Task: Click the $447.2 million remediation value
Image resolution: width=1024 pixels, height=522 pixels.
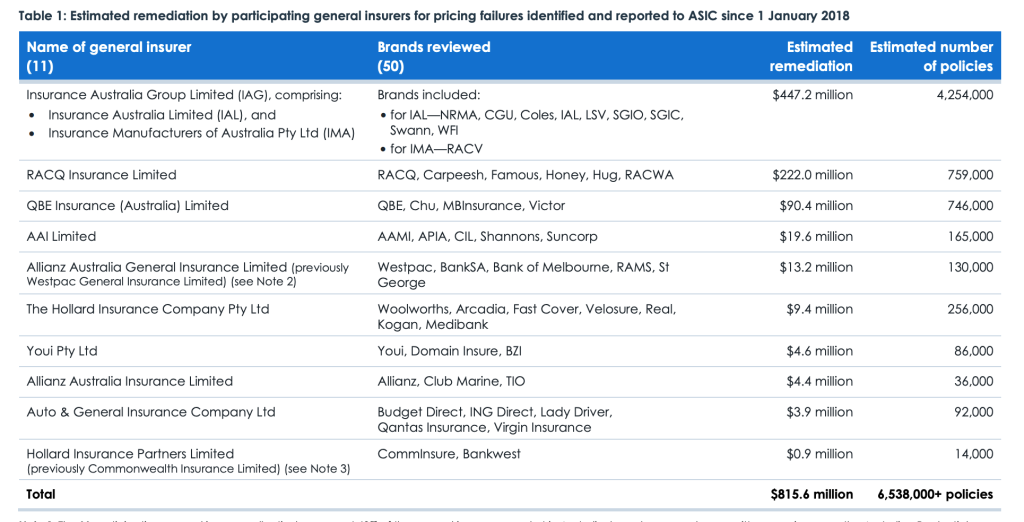Action: 812,95
